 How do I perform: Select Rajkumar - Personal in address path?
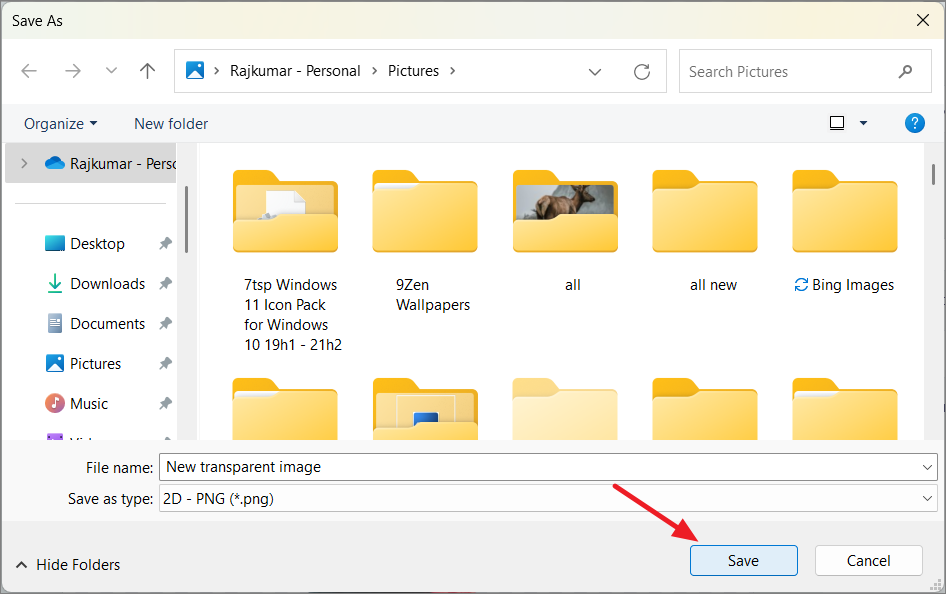pyautogui.click(x=294, y=71)
